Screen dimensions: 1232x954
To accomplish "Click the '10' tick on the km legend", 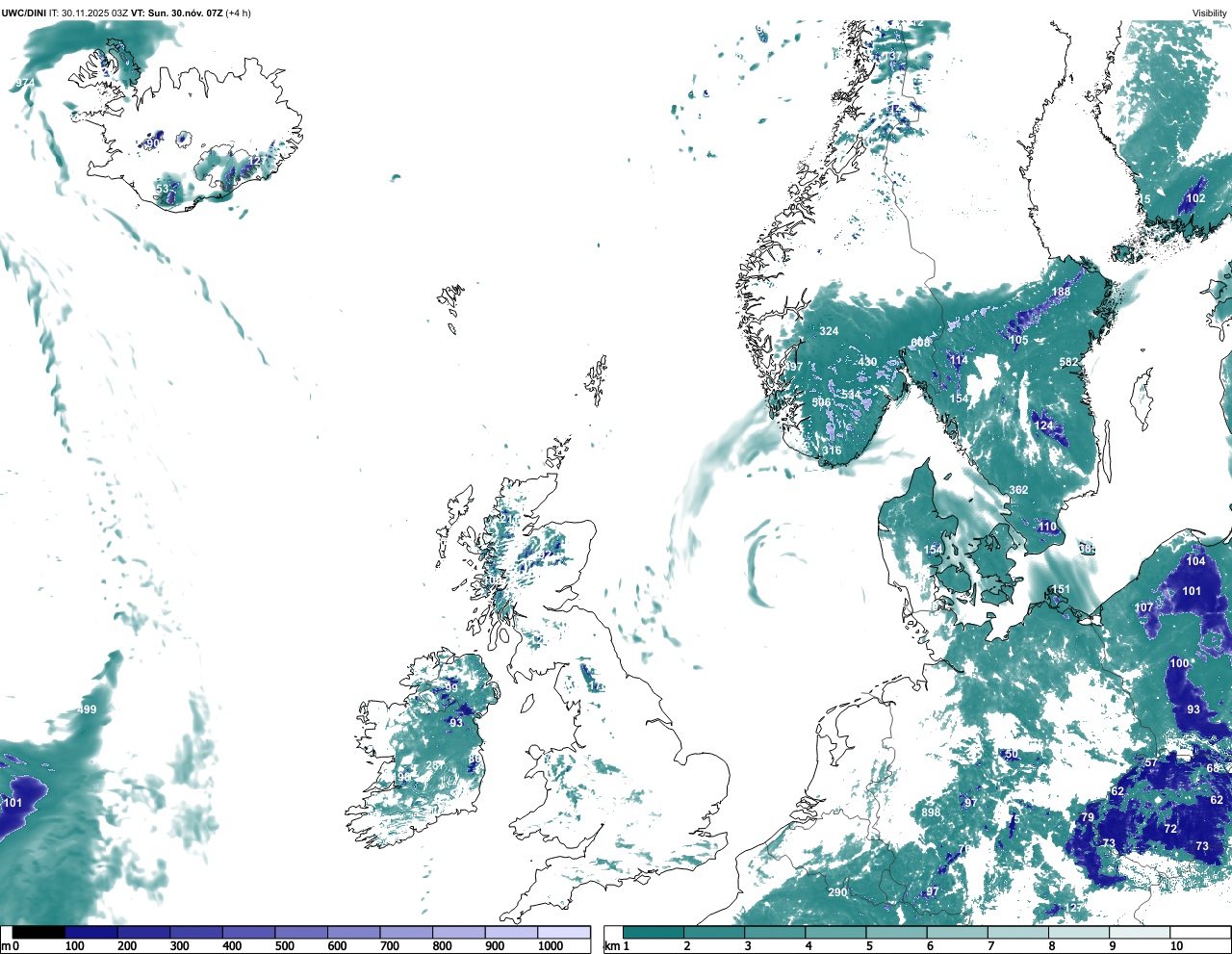I will tap(1177, 946).
